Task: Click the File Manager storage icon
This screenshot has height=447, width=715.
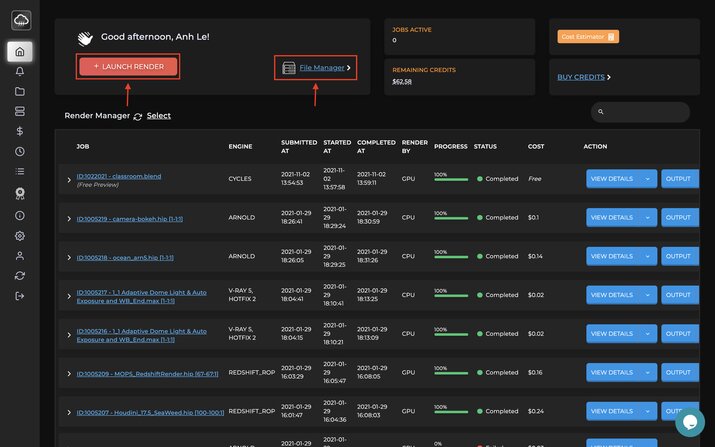Action: pos(289,68)
